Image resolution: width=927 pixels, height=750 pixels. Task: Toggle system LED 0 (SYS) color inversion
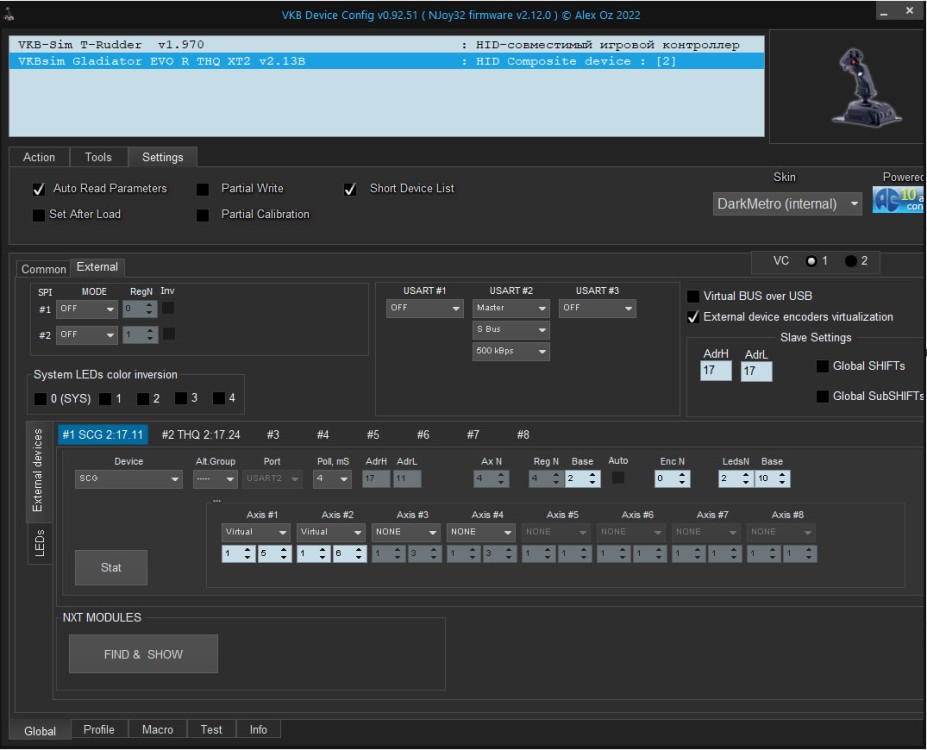41,399
